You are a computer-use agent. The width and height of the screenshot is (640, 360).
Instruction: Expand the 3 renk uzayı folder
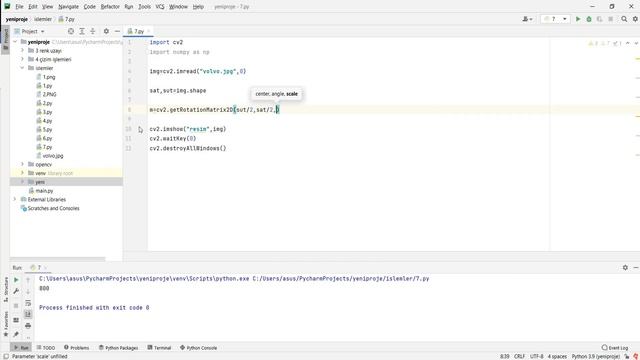[22, 51]
